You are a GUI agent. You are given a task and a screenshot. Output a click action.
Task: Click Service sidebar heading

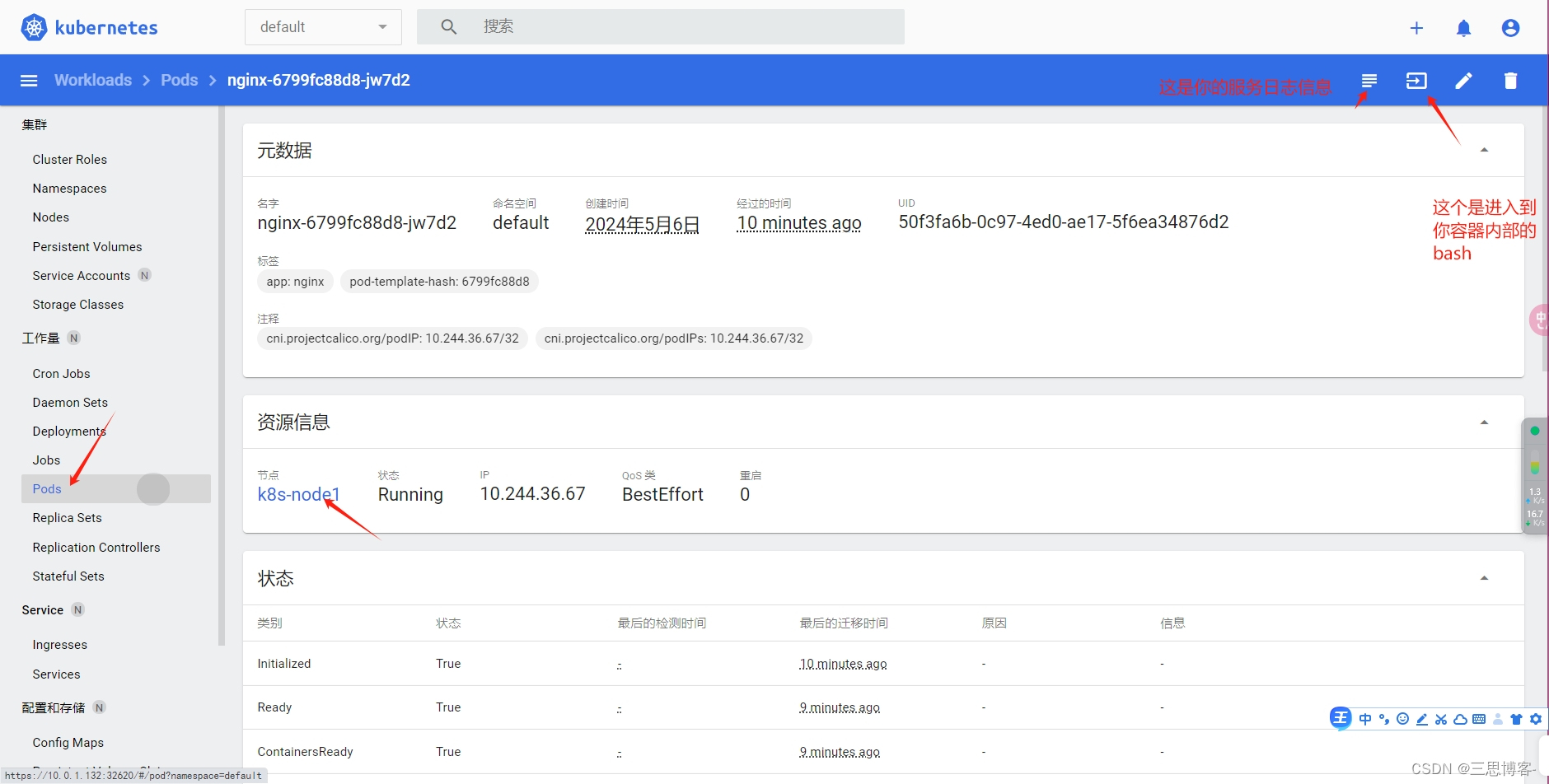click(x=42, y=610)
